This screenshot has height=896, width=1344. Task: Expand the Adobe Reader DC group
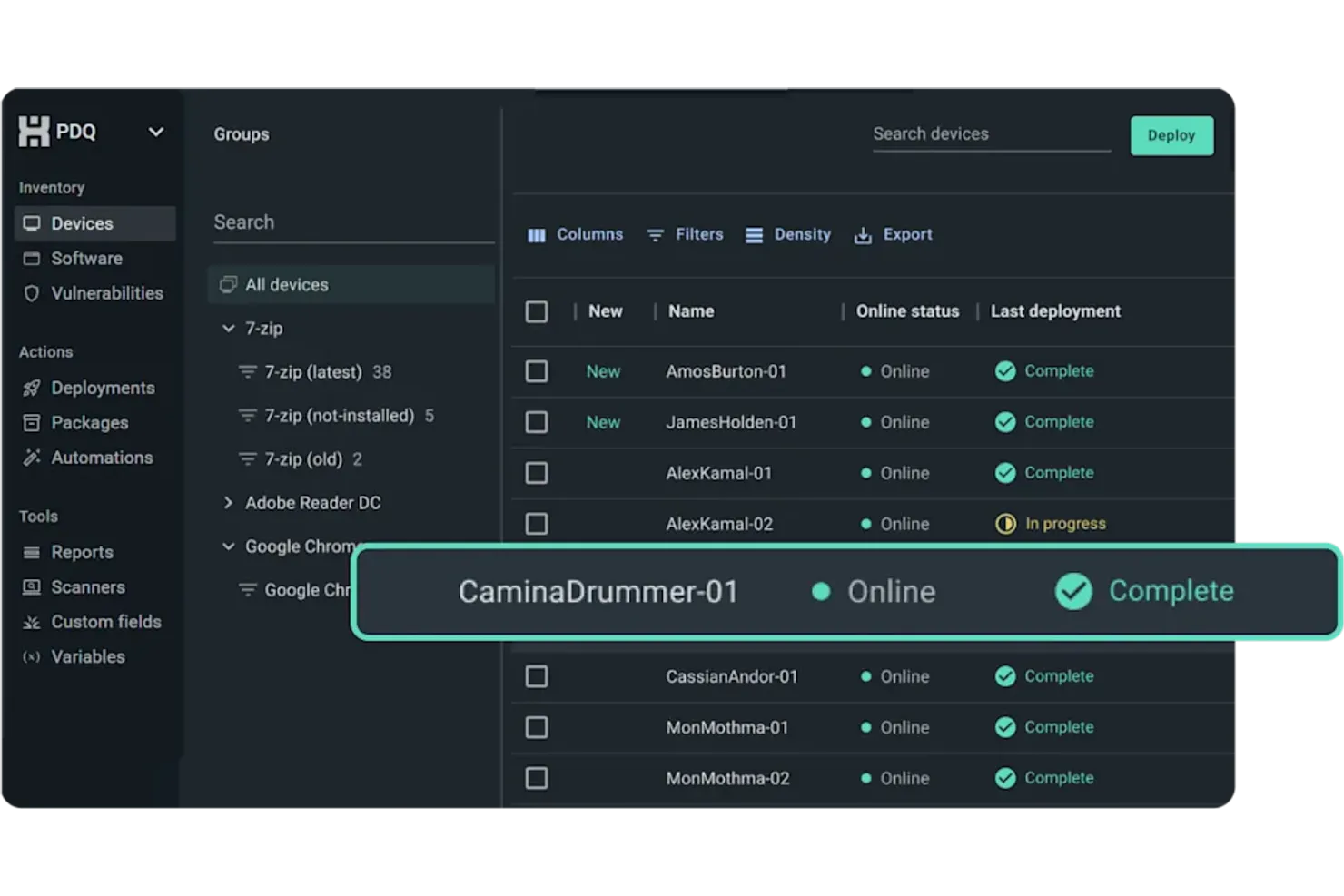click(x=228, y=502)
